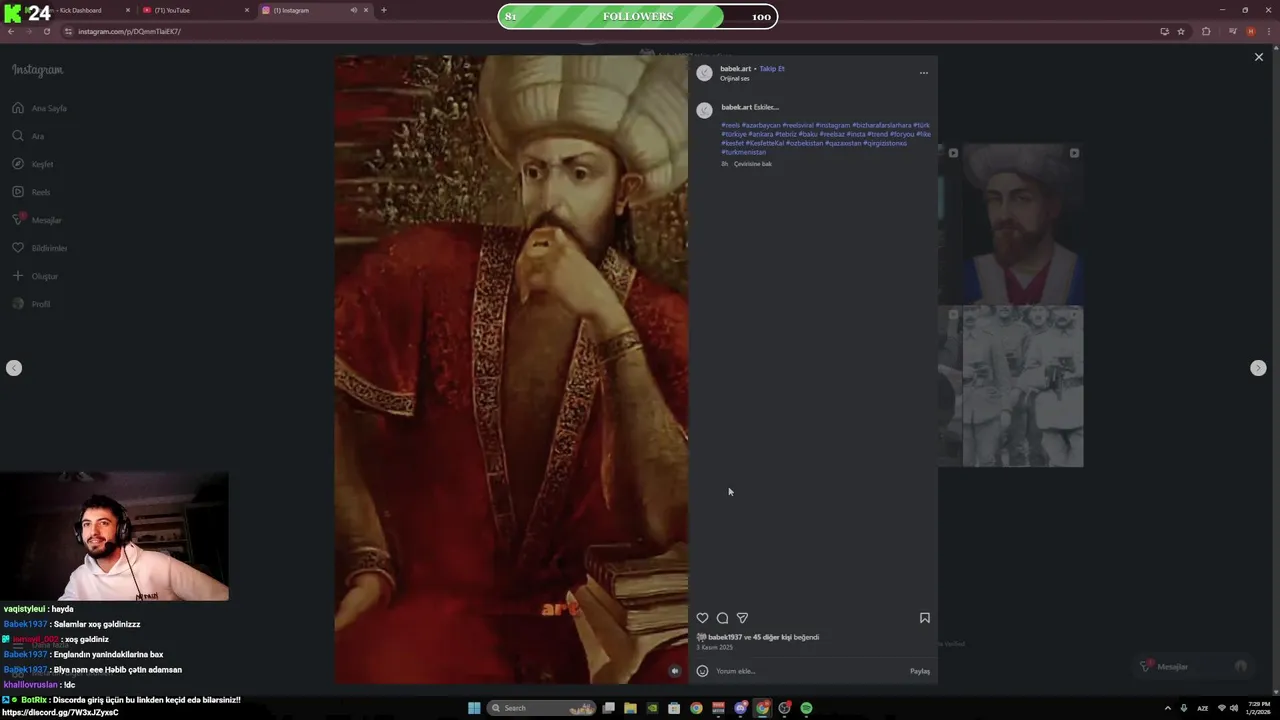Open Keşfet explore in the sidebar
The image size is (1280, 720).
(x=33, y=164)
